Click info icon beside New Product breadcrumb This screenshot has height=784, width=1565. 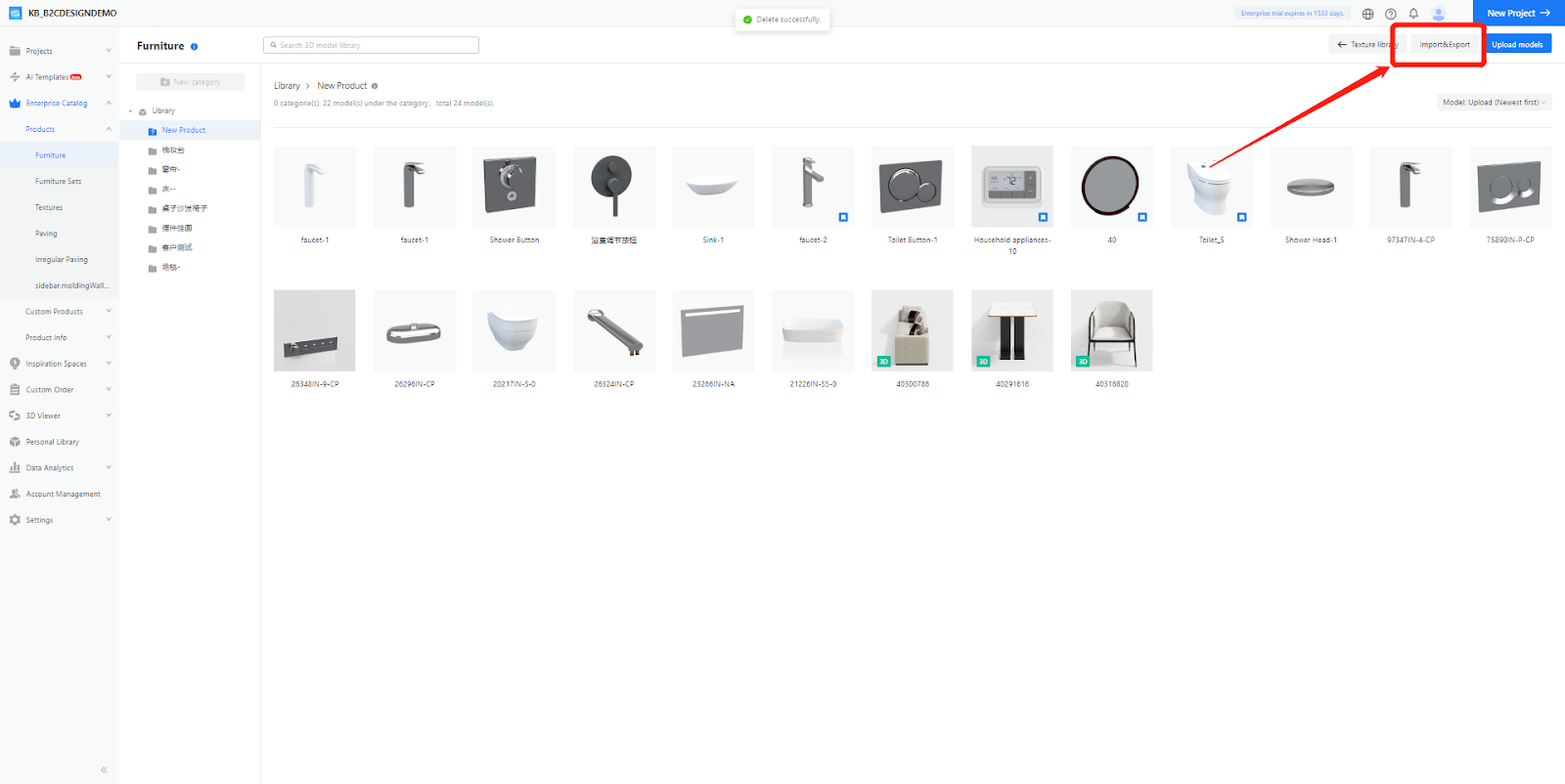pos(375,86)
